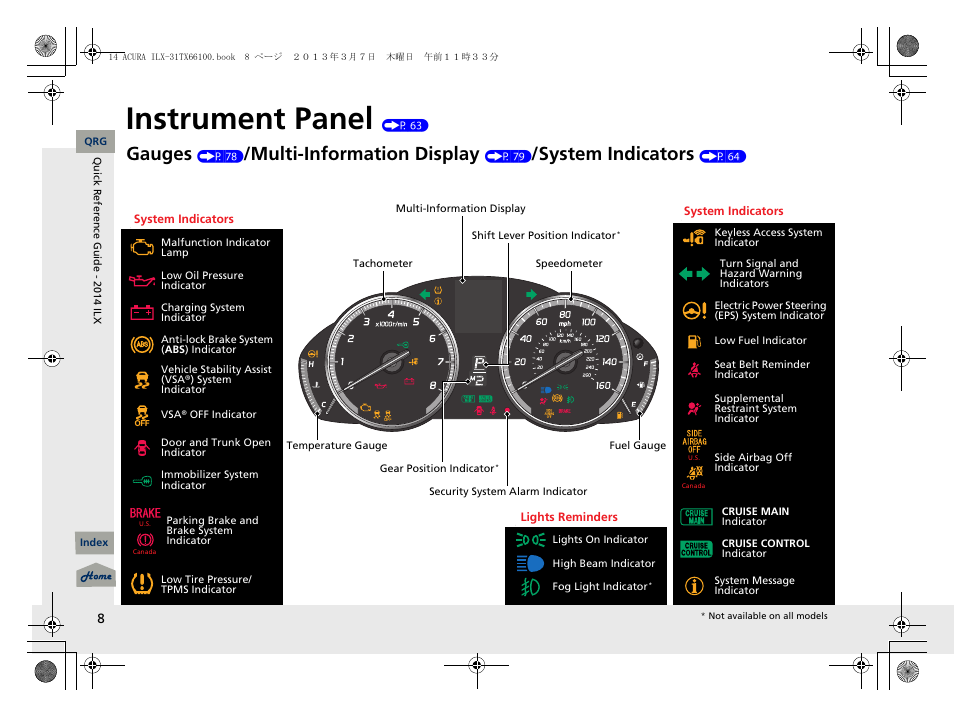Viewport: 954px width, 718px height.
Task: Click the red BRAKE U.S. indicator icon
Action: coord(145,513)
